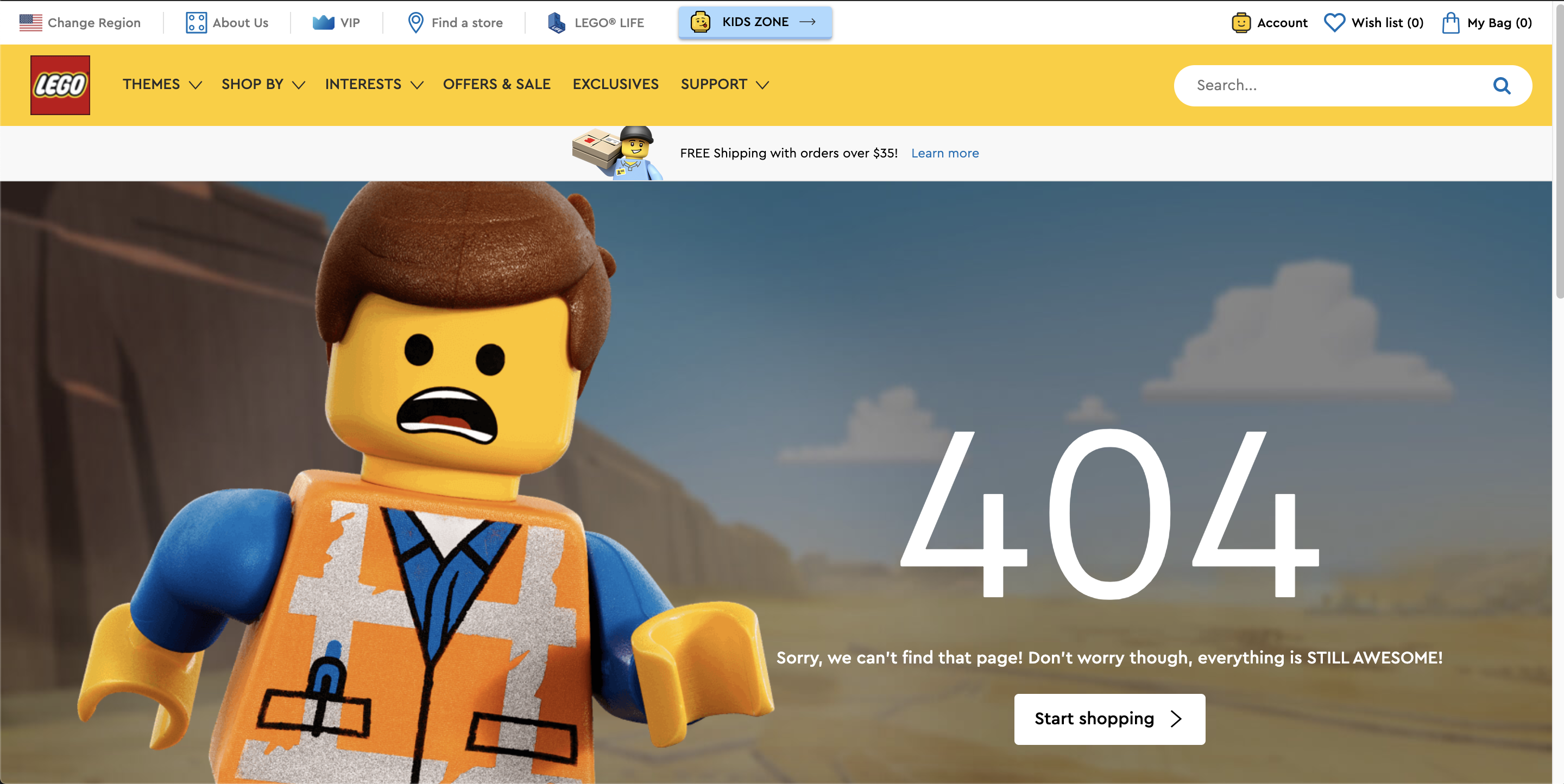Click the SUPPORT dropdown chevron
The width and height of the screenshot is (1564, 784).
click(x=762, y=85)
